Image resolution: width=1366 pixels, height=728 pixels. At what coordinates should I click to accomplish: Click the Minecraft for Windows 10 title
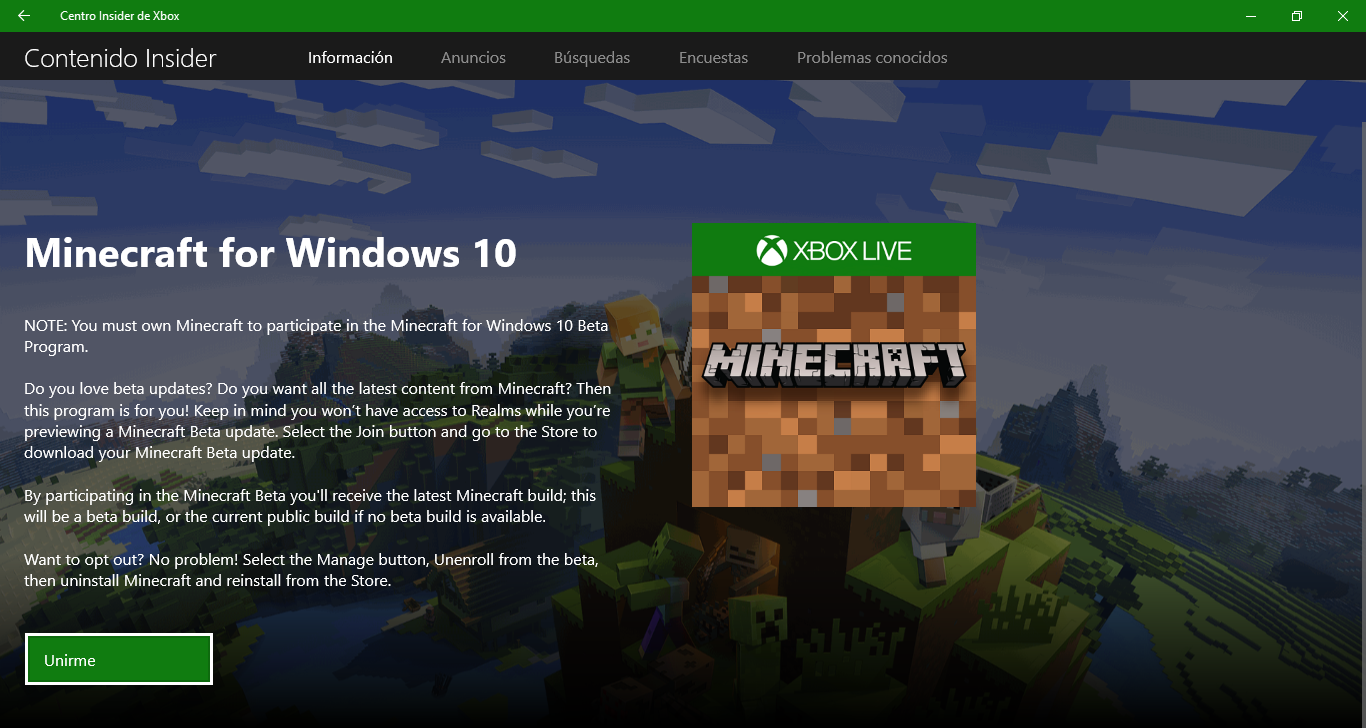point(270,254)
